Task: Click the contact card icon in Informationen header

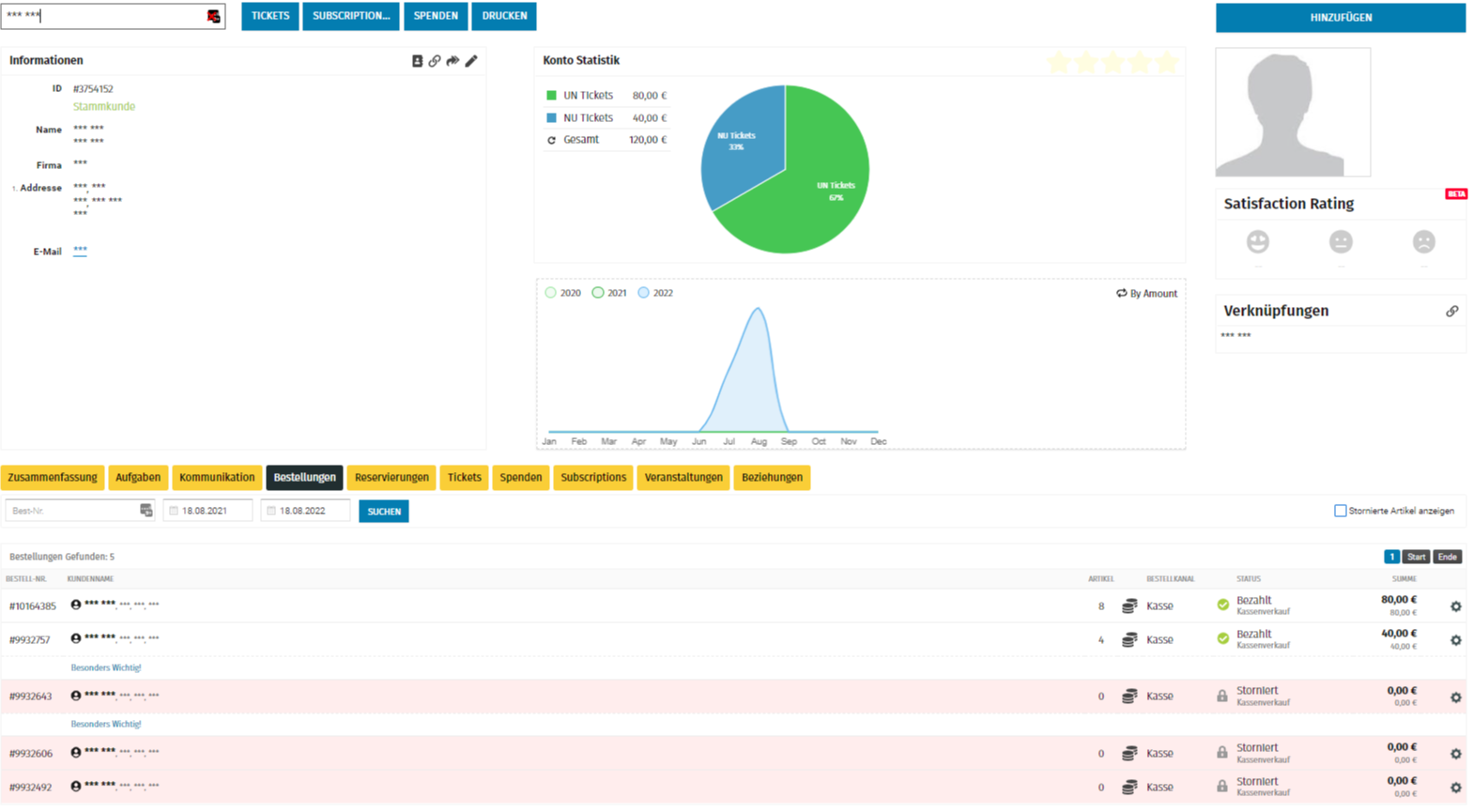Action: click(x=417, y=61)
